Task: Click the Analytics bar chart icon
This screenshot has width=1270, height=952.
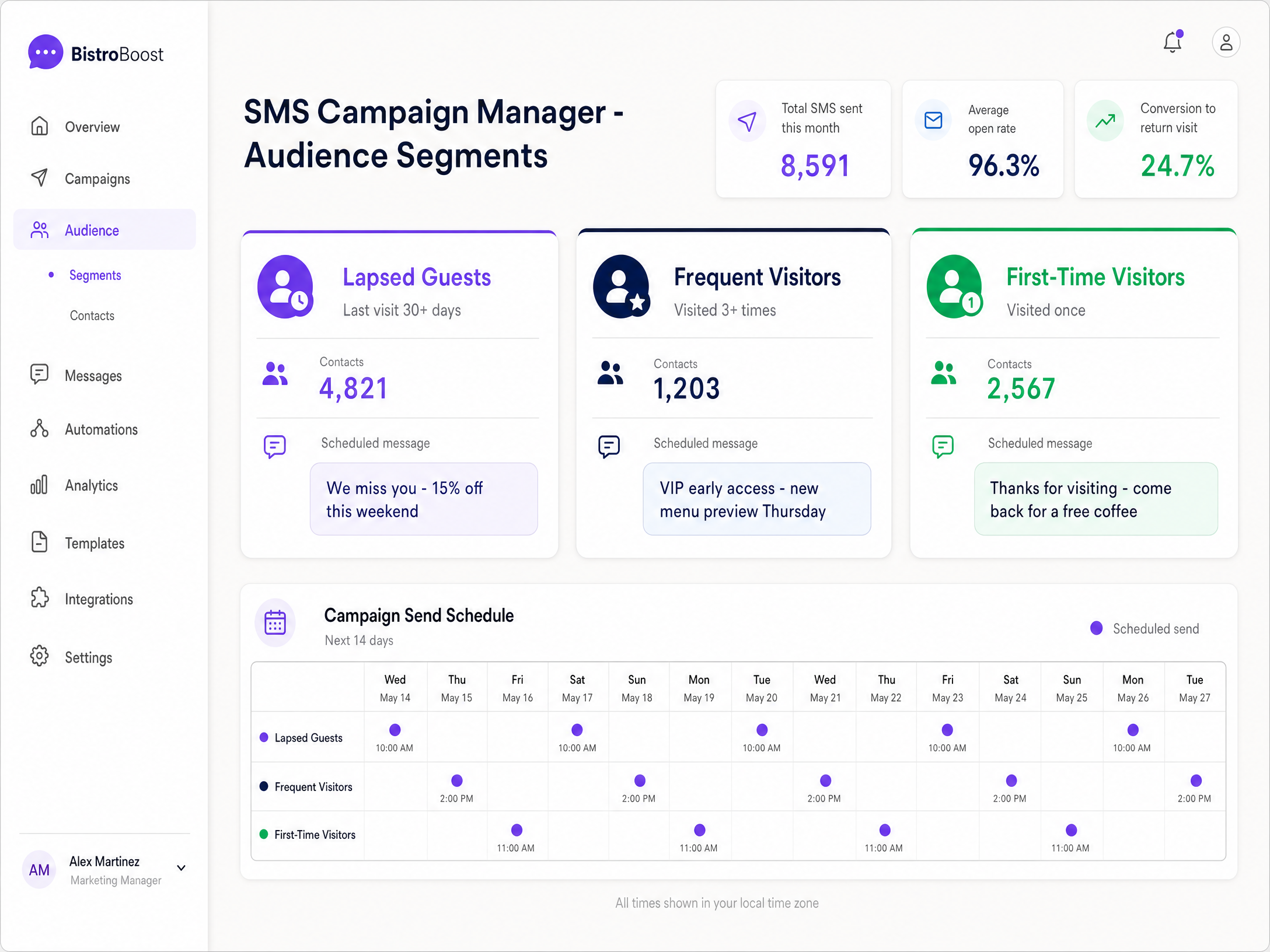Action: (39, 485)
